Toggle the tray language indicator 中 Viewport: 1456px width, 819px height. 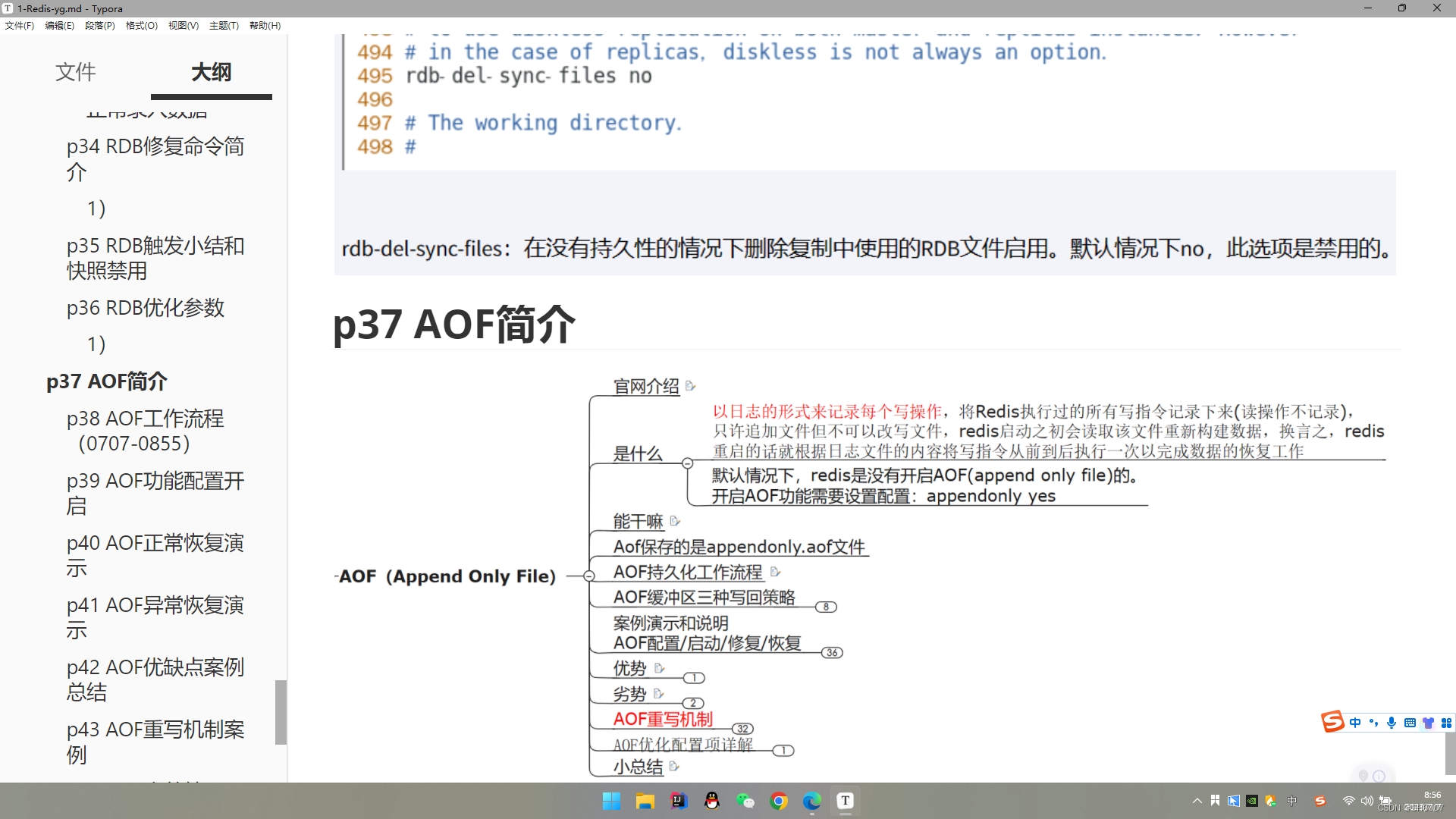[1292, 801]
